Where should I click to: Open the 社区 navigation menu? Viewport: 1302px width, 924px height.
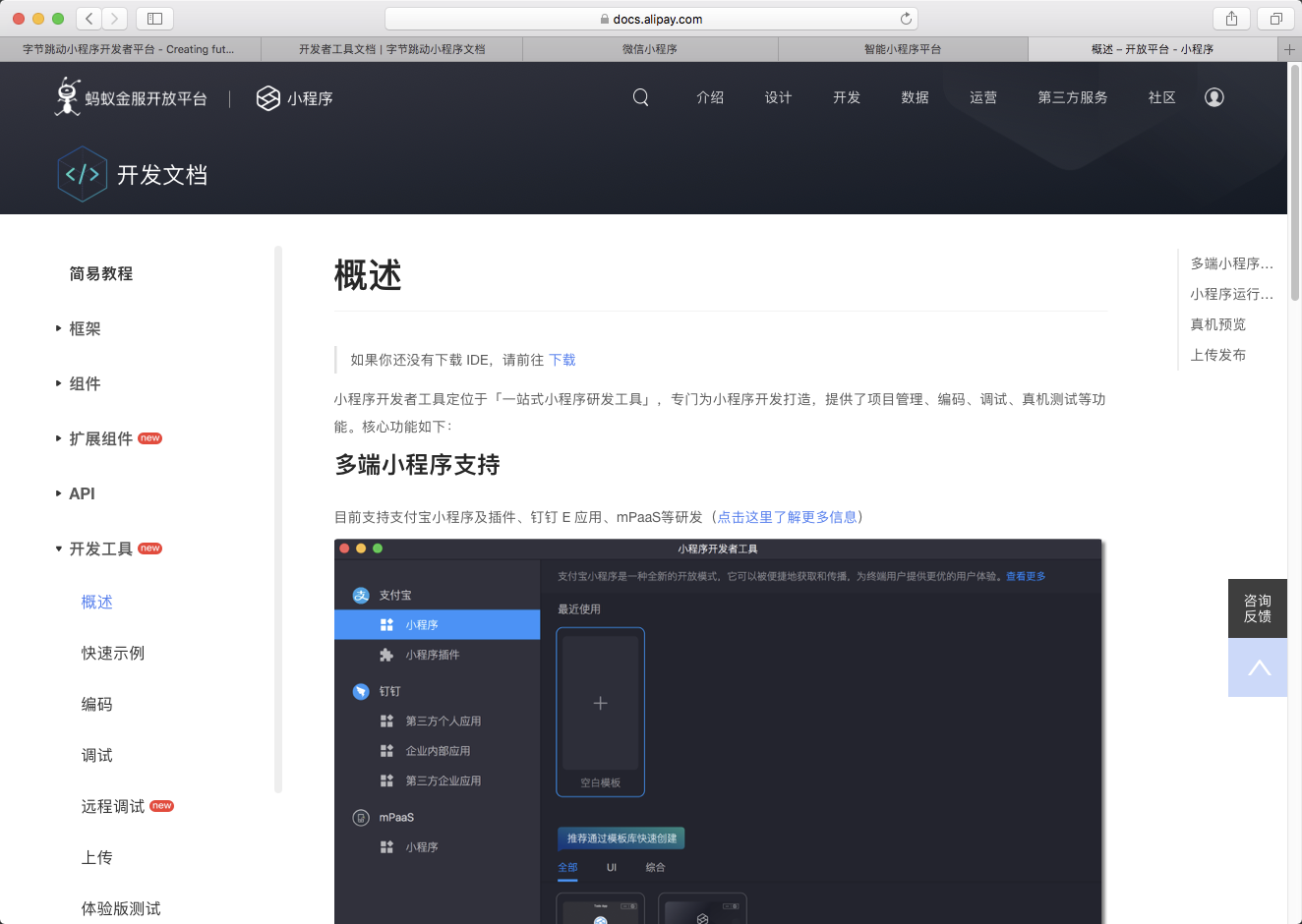(x=1162, y=97)
